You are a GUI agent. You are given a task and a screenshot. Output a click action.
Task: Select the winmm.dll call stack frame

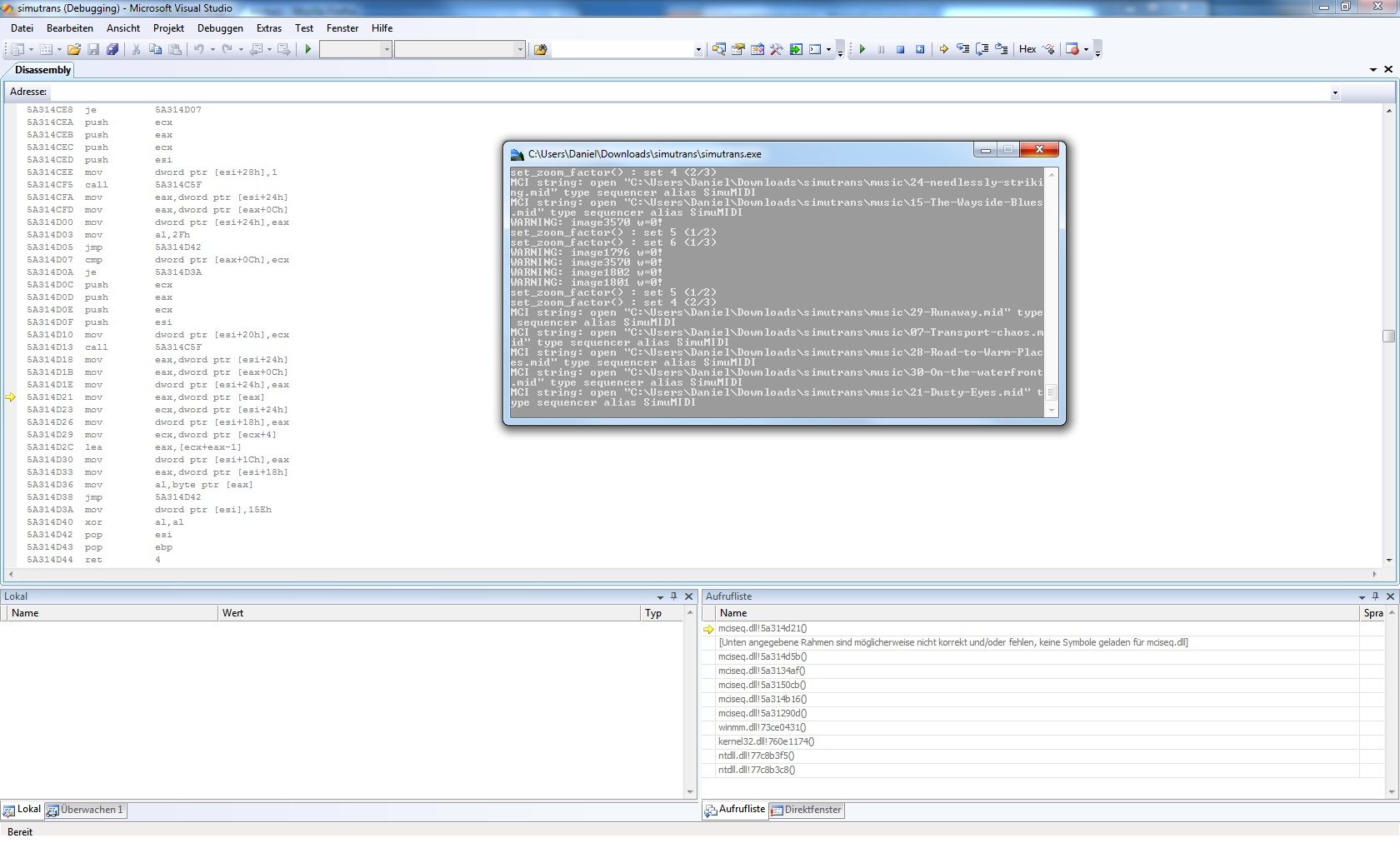(x=762, y=727)
